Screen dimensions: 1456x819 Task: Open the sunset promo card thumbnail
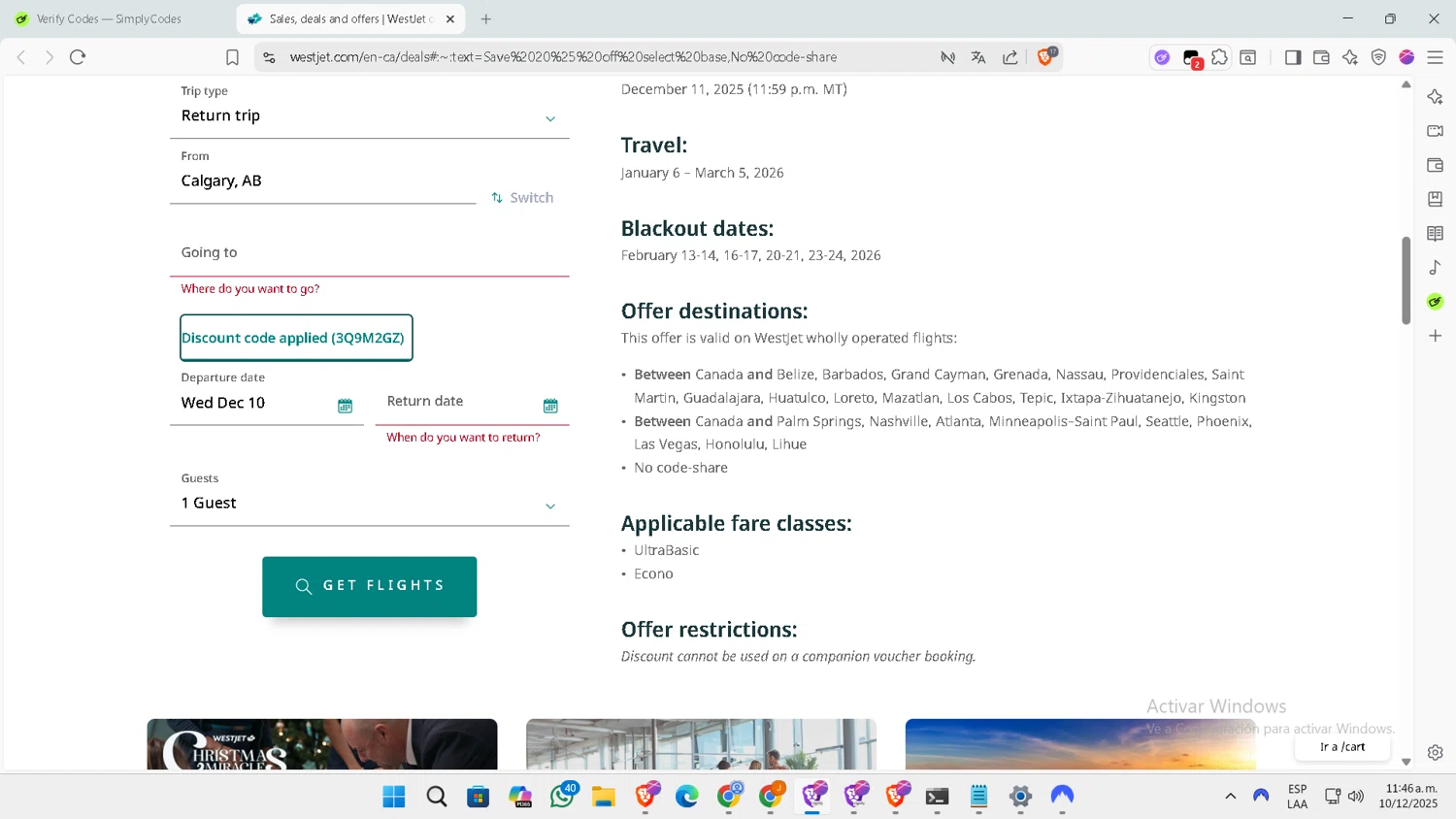1080,744
